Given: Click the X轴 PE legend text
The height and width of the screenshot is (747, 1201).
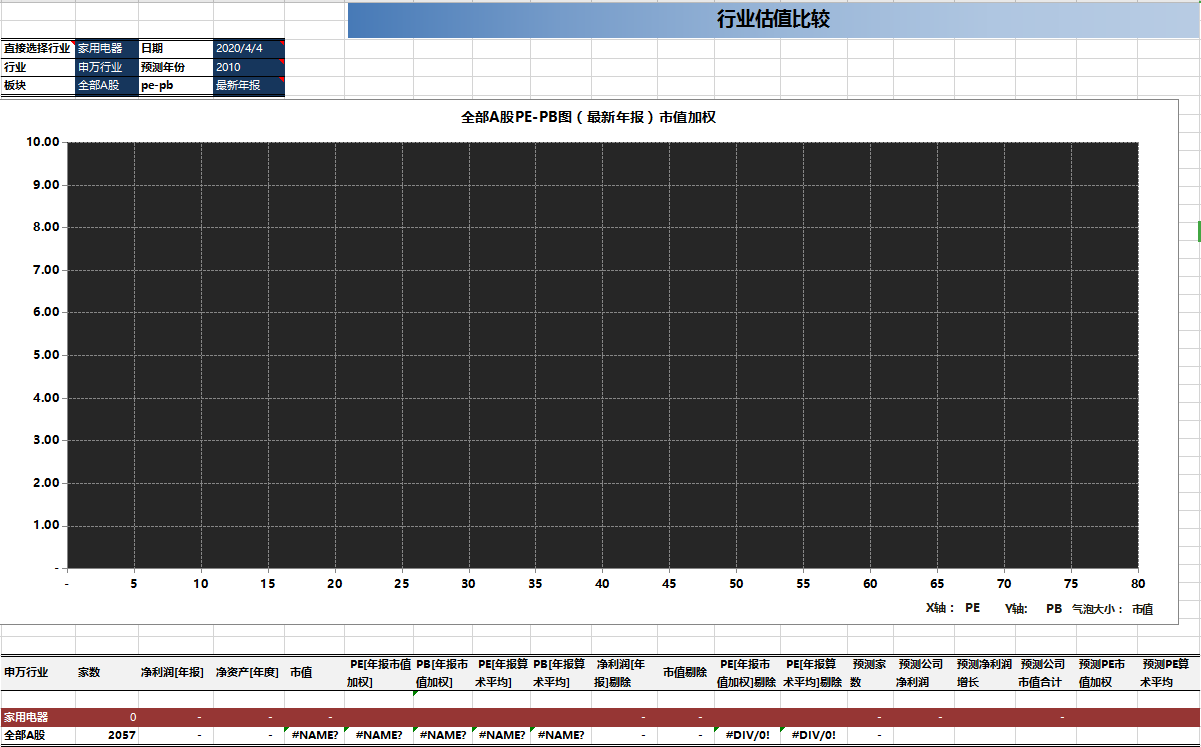Looking at the screenshot, I should [x=953, y=608].
